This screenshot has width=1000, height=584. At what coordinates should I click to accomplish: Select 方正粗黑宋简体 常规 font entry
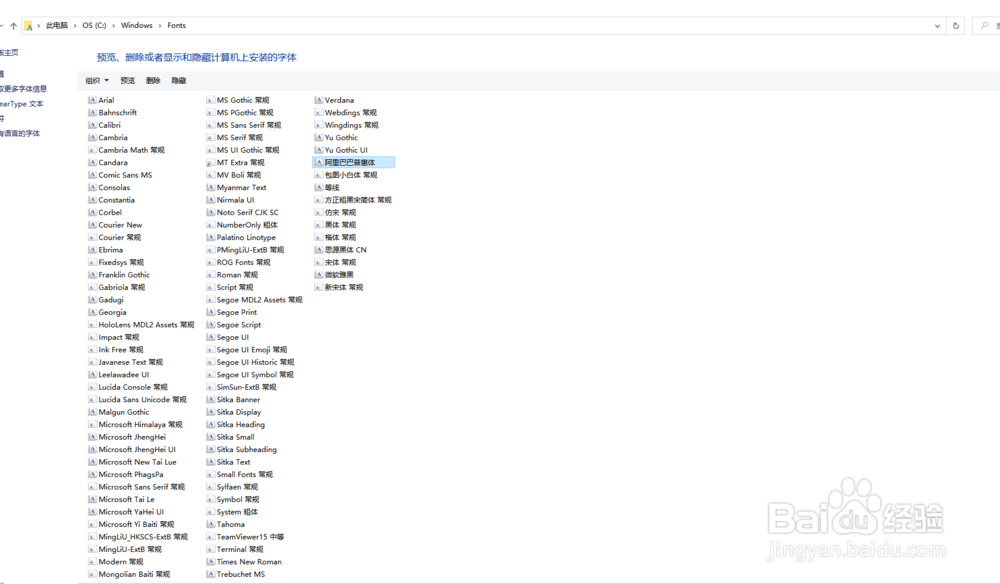tap(358, 200)
